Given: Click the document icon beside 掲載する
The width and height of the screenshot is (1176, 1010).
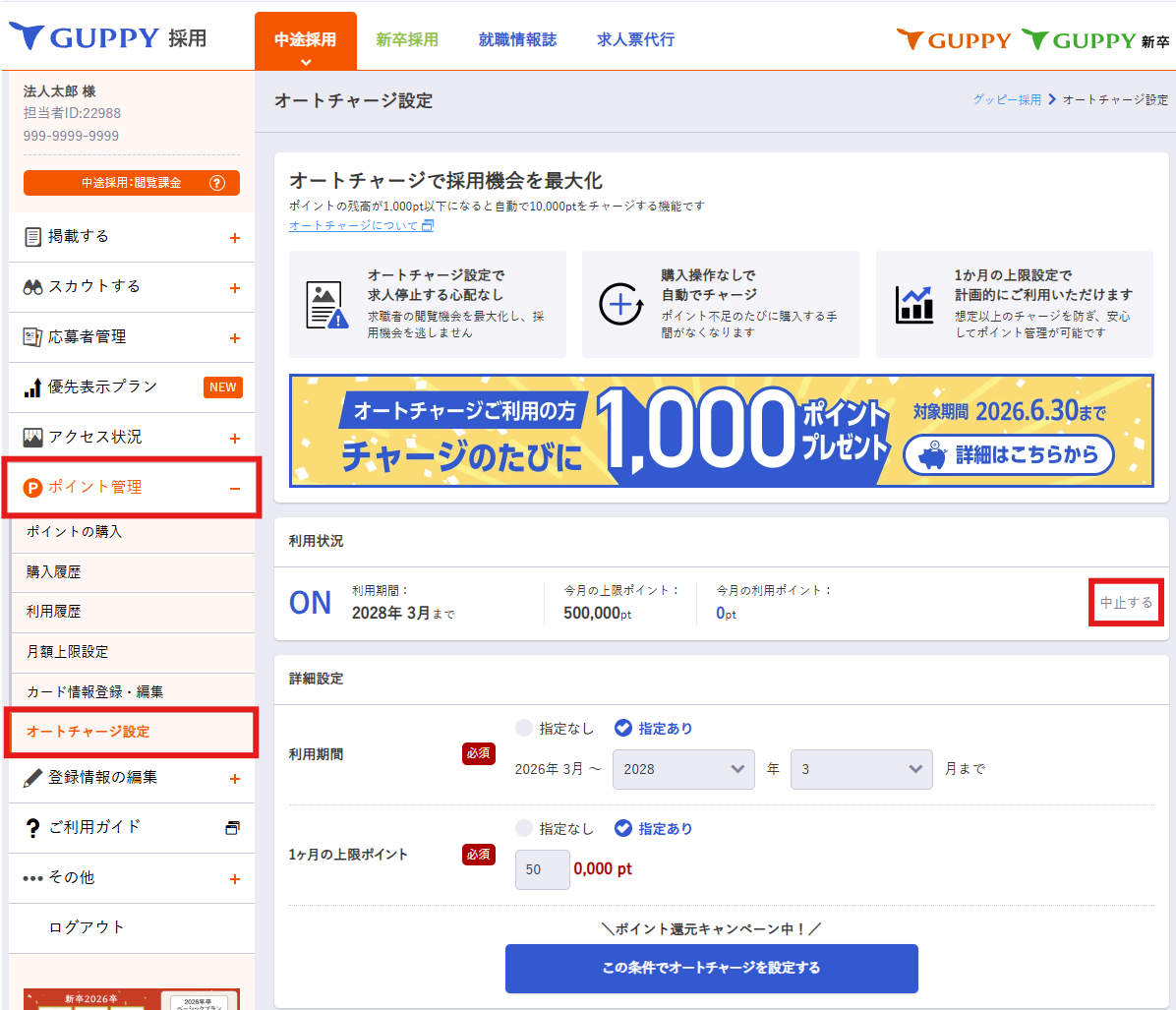Looking at the screenshot, I should [x=33, y=237].
